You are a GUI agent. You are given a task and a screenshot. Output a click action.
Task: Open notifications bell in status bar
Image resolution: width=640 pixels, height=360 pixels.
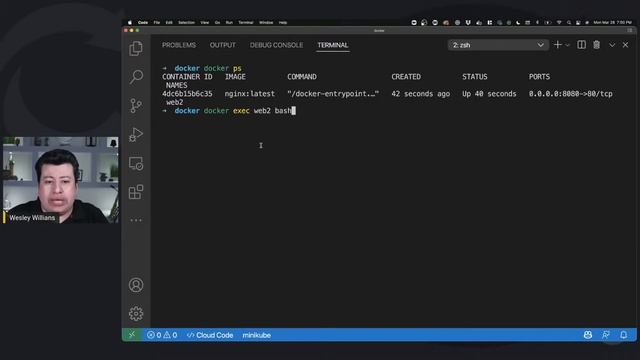[x=623, y=335]
